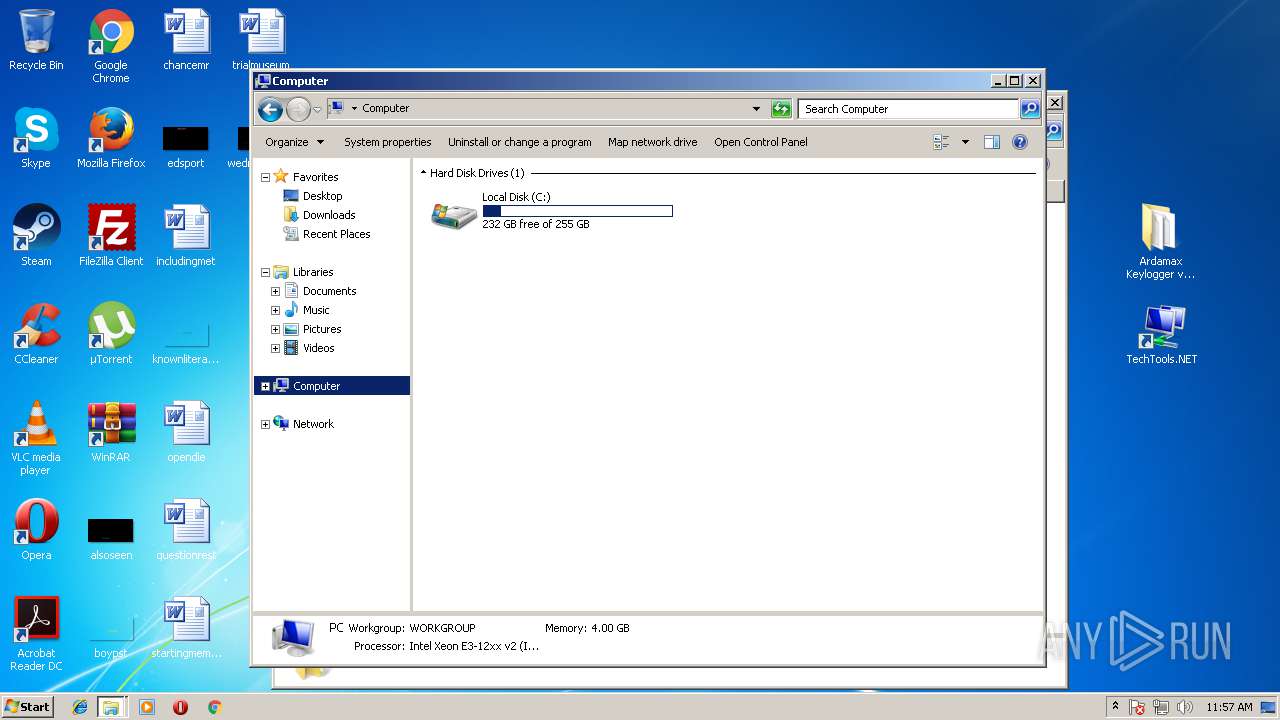Viewport: 1280px width, 720px height.
Task: Collapse the Favorites tree group
Action: (x=265, y=177)
